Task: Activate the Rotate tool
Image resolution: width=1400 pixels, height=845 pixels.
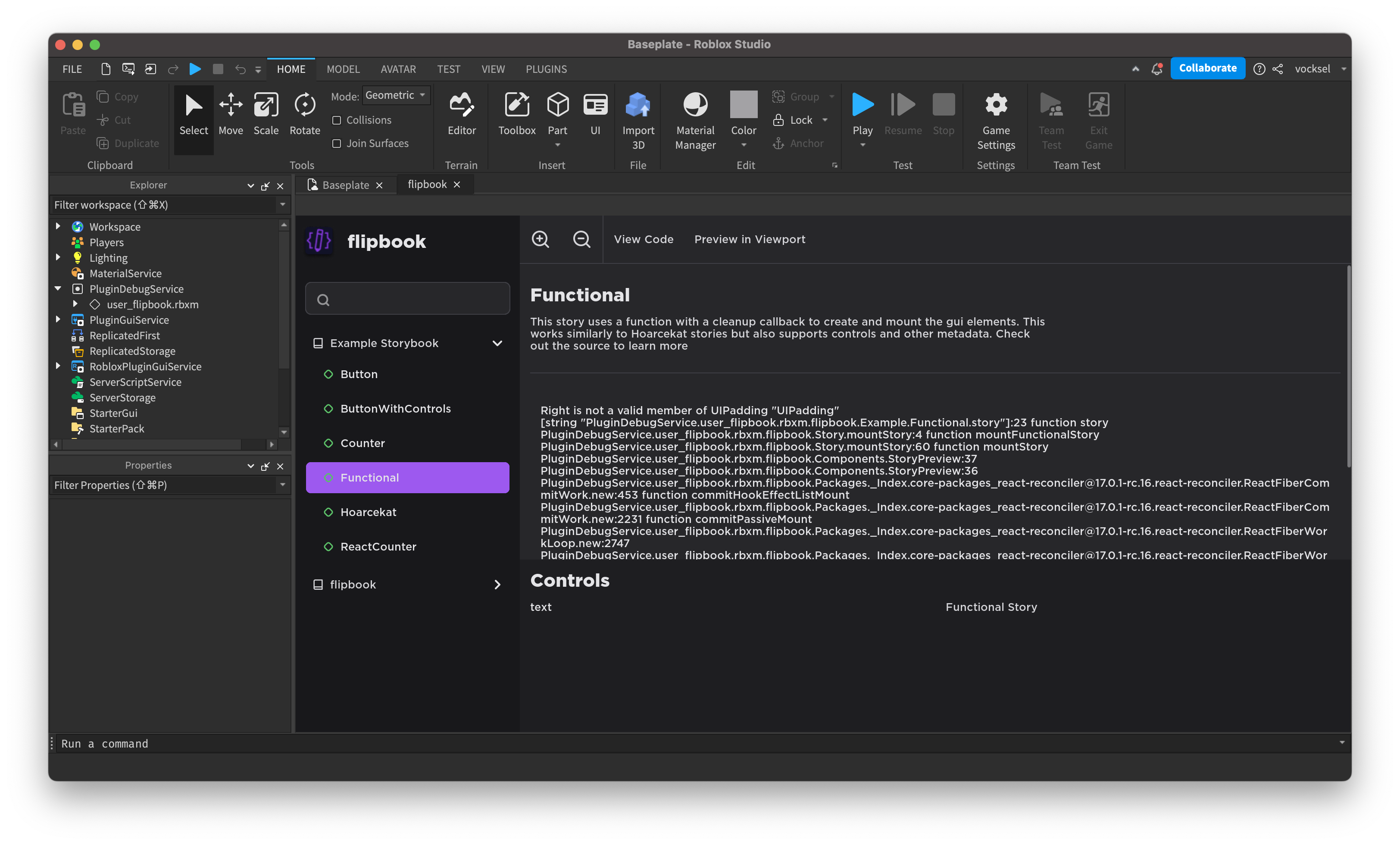Action: (x=305, y=113)
